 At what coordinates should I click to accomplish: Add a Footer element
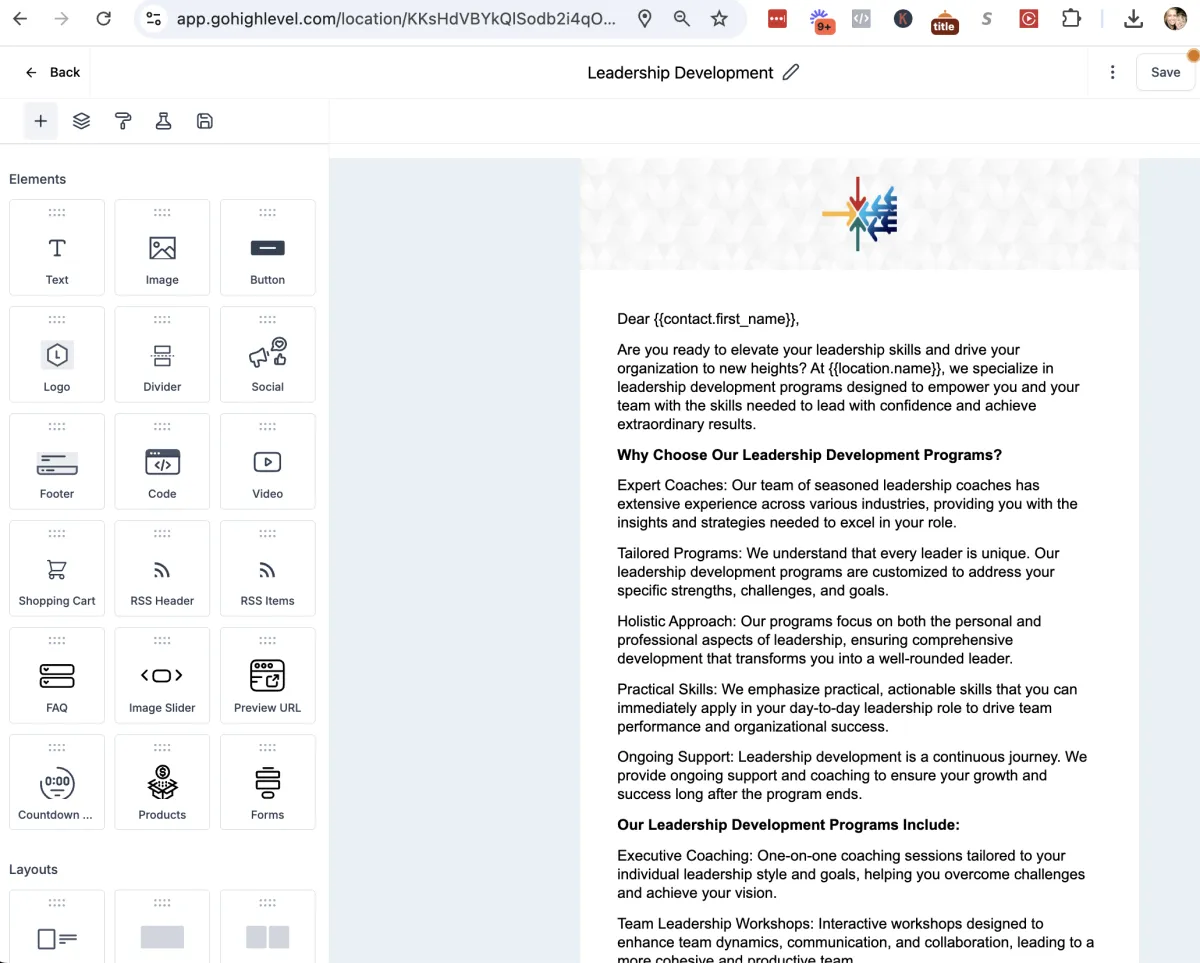[57, 461]
